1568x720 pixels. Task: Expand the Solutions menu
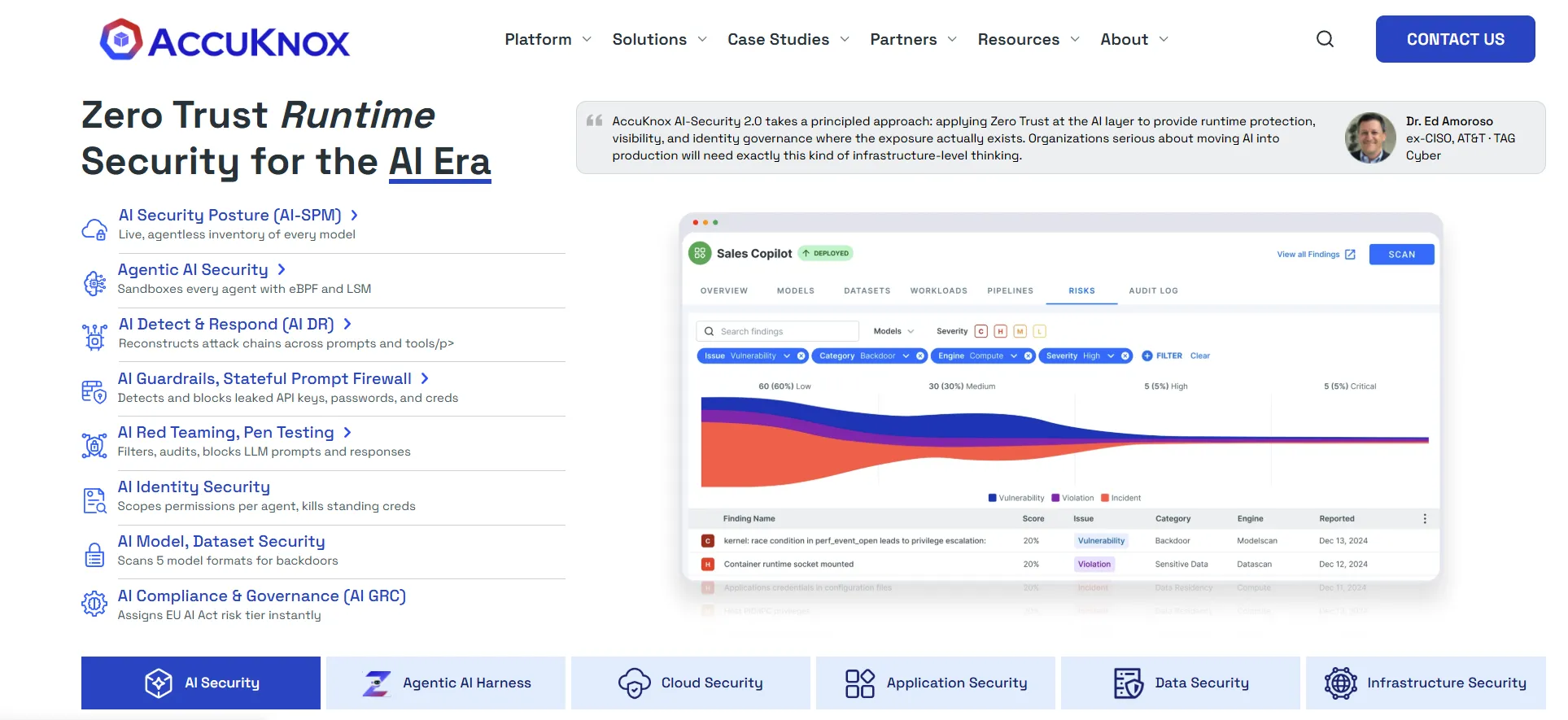pyautogui.click(x=659, y=39)
